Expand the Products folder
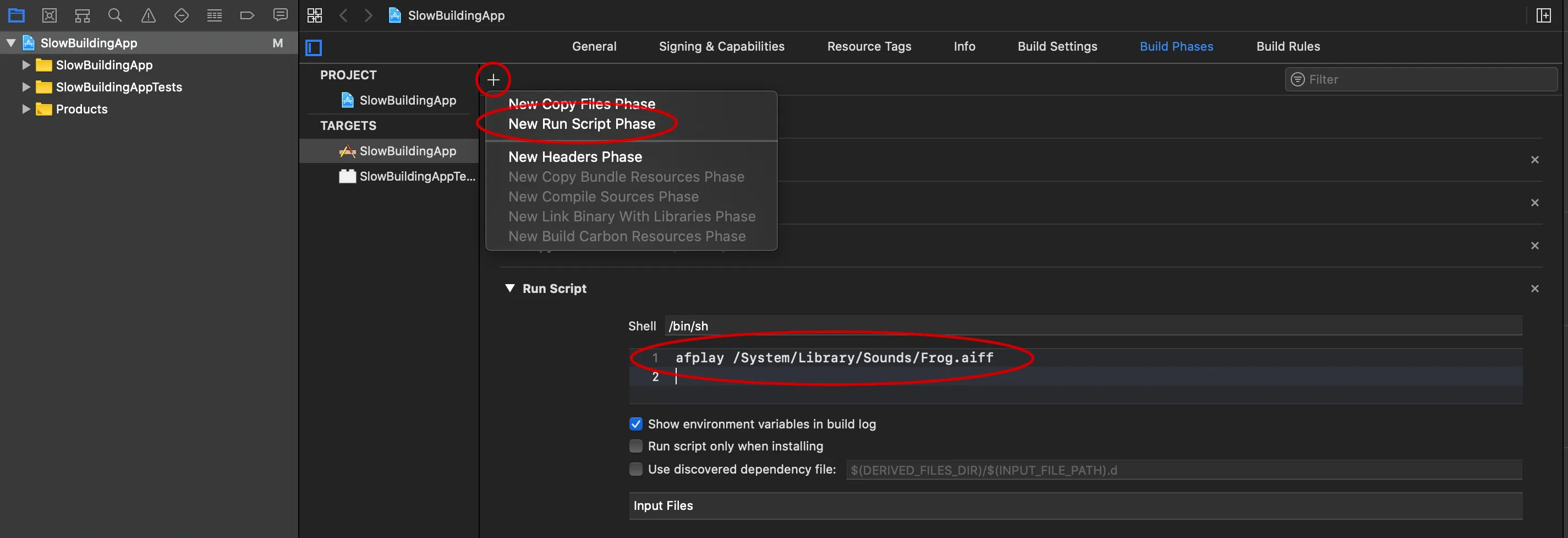 pyautogui.click(x=25, y=109)
